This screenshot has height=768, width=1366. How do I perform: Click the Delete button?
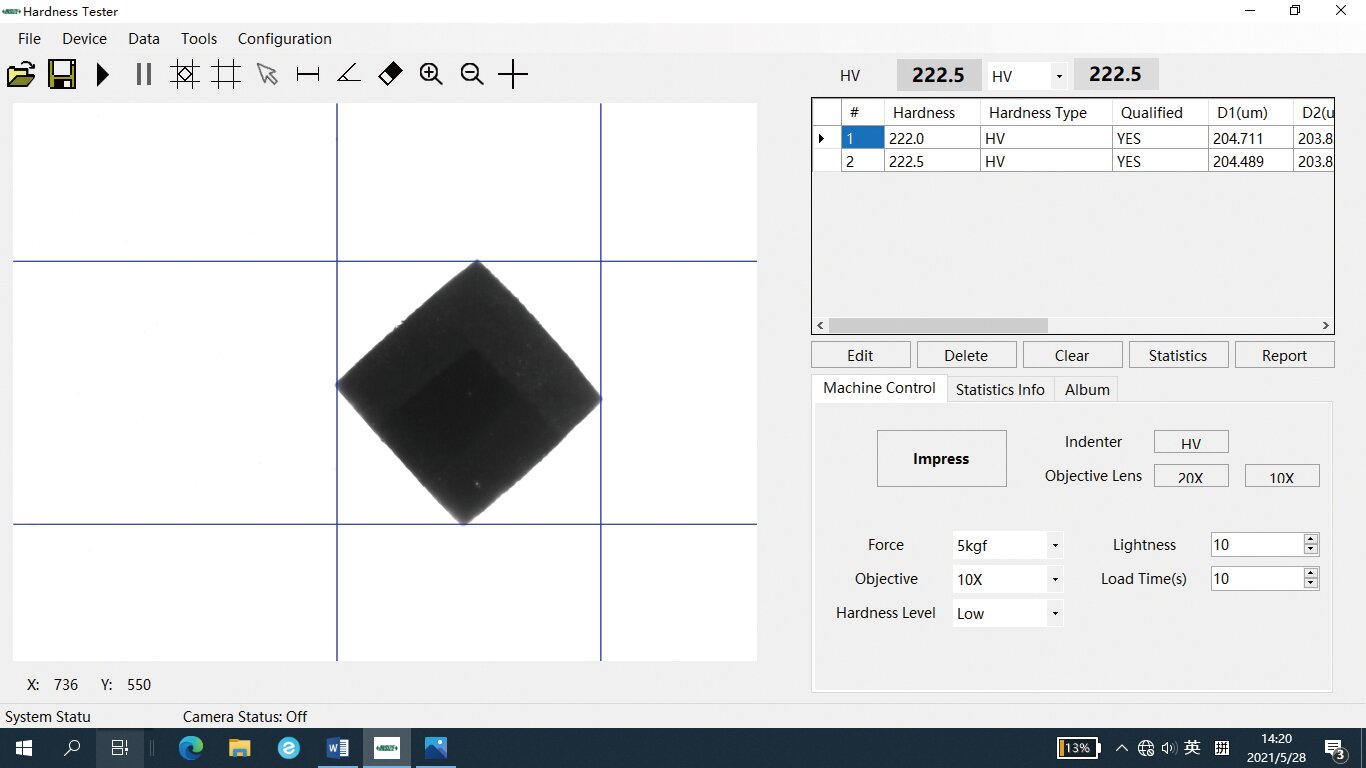[967, 355]
